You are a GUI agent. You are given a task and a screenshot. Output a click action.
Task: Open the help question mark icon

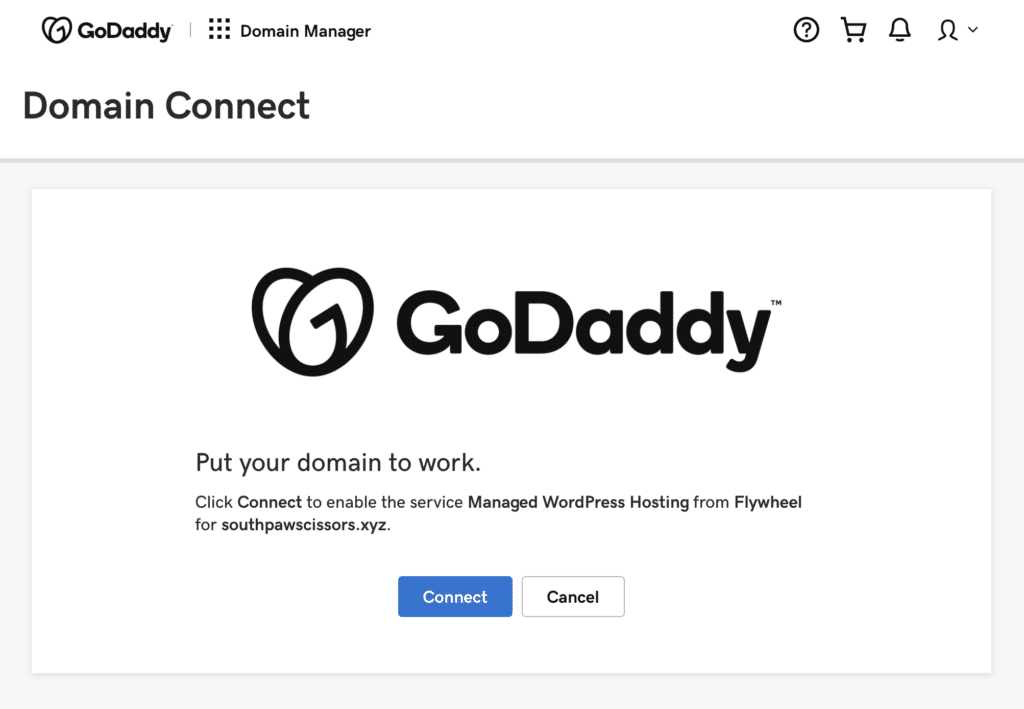pos(806,30)
